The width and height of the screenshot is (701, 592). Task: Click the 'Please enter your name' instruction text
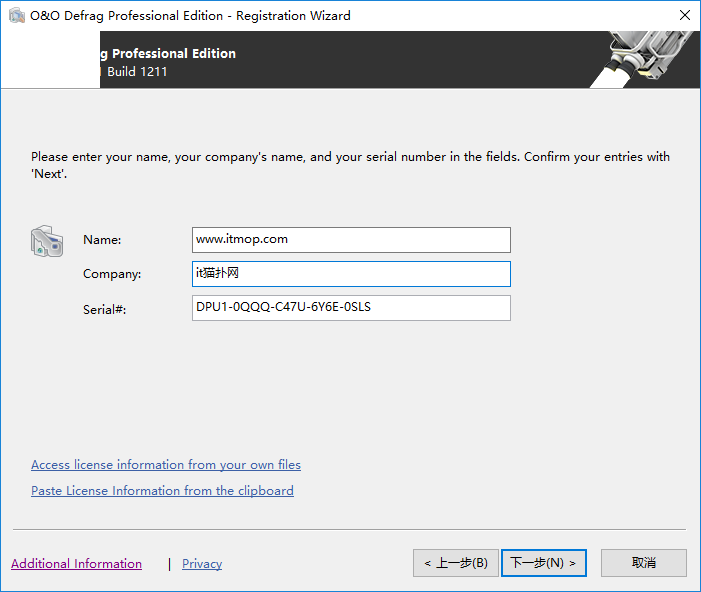[x=350, y=165]
